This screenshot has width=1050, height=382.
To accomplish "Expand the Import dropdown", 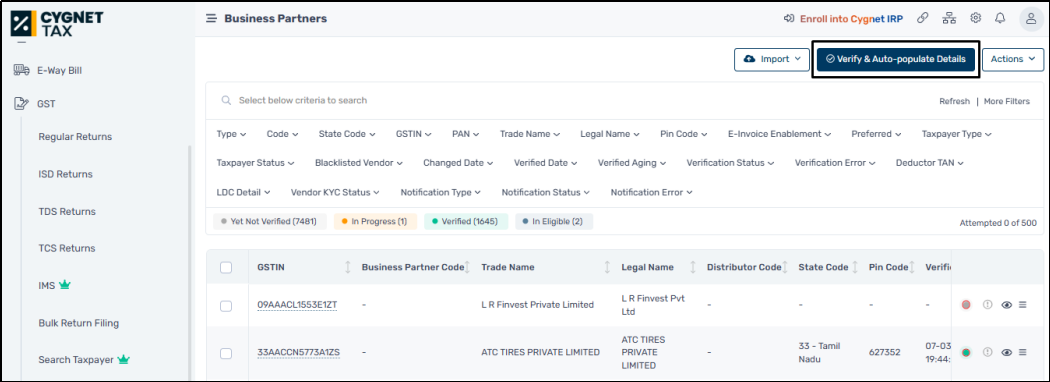I will (772, 59).
